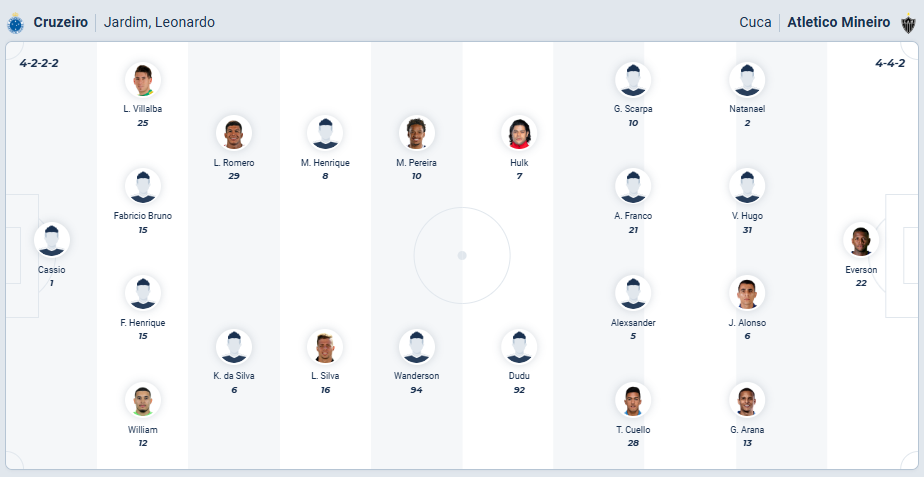924x477 pixels.
Task: Click coach name Jardim, Leonardo
Action: (159, 22)
